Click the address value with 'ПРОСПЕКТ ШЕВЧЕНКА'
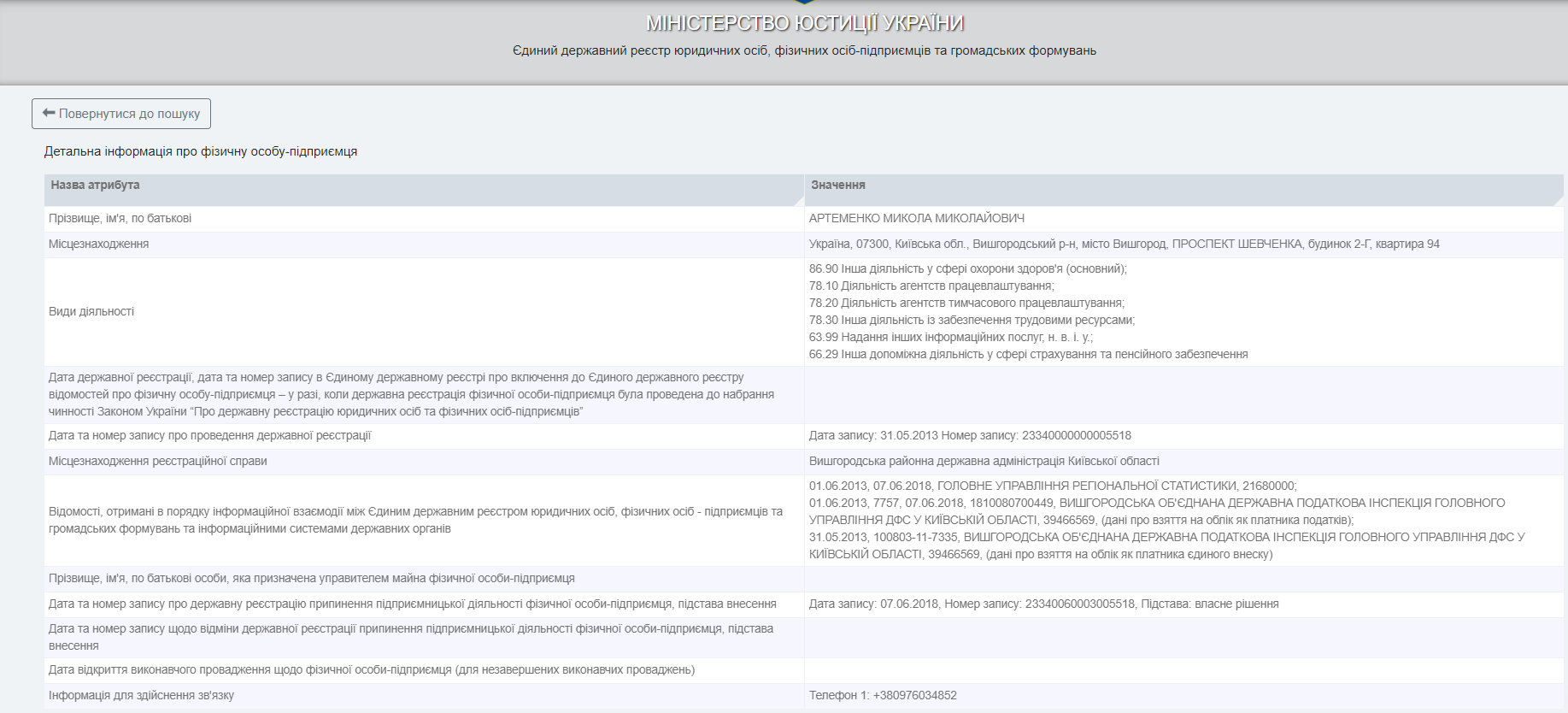 click(1124, 245)
